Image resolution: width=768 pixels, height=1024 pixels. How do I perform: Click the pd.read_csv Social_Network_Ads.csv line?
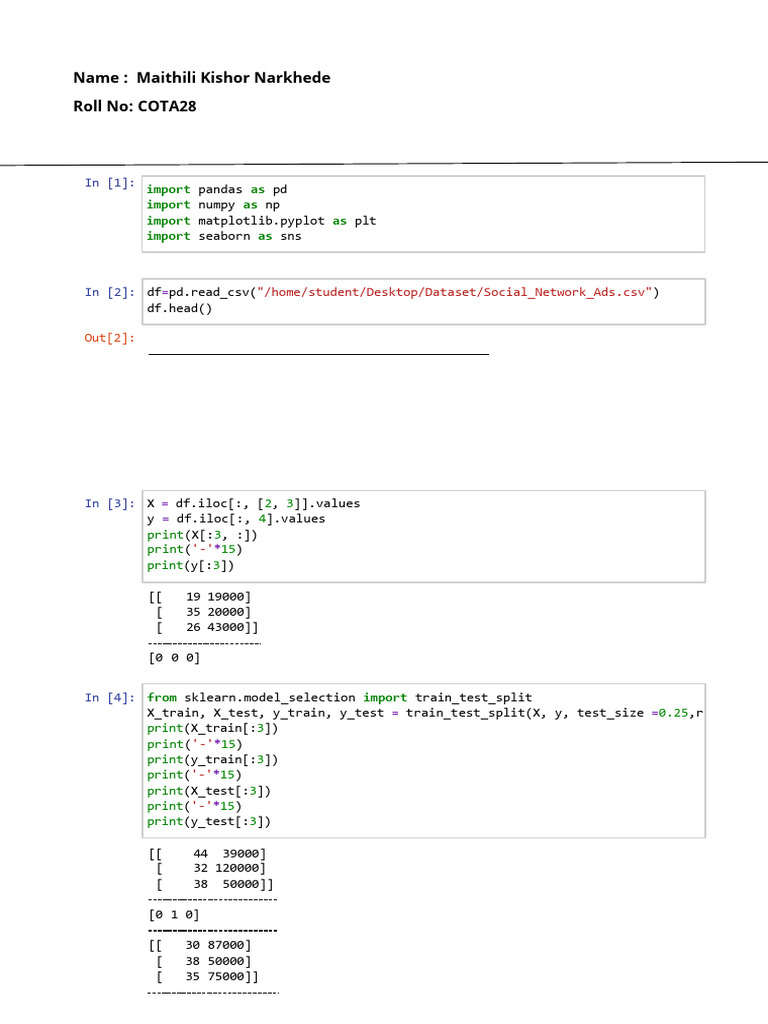point(403,292)
